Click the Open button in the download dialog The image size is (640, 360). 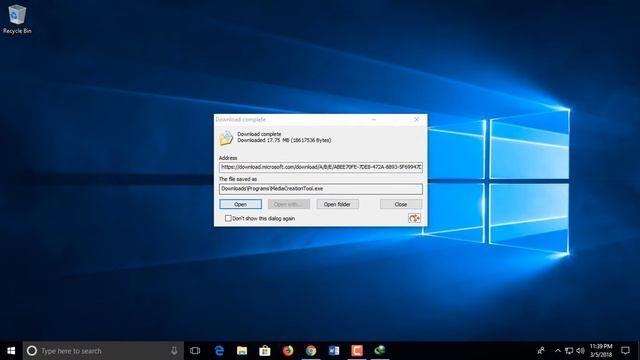click(x=240, y=204)
